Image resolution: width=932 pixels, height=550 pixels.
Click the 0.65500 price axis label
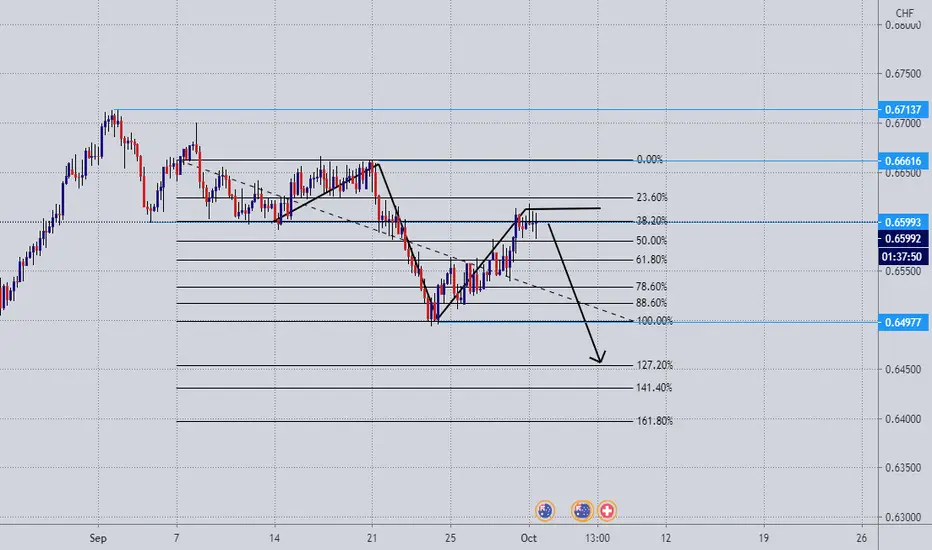pyautogui.click(x=903, y=271)
